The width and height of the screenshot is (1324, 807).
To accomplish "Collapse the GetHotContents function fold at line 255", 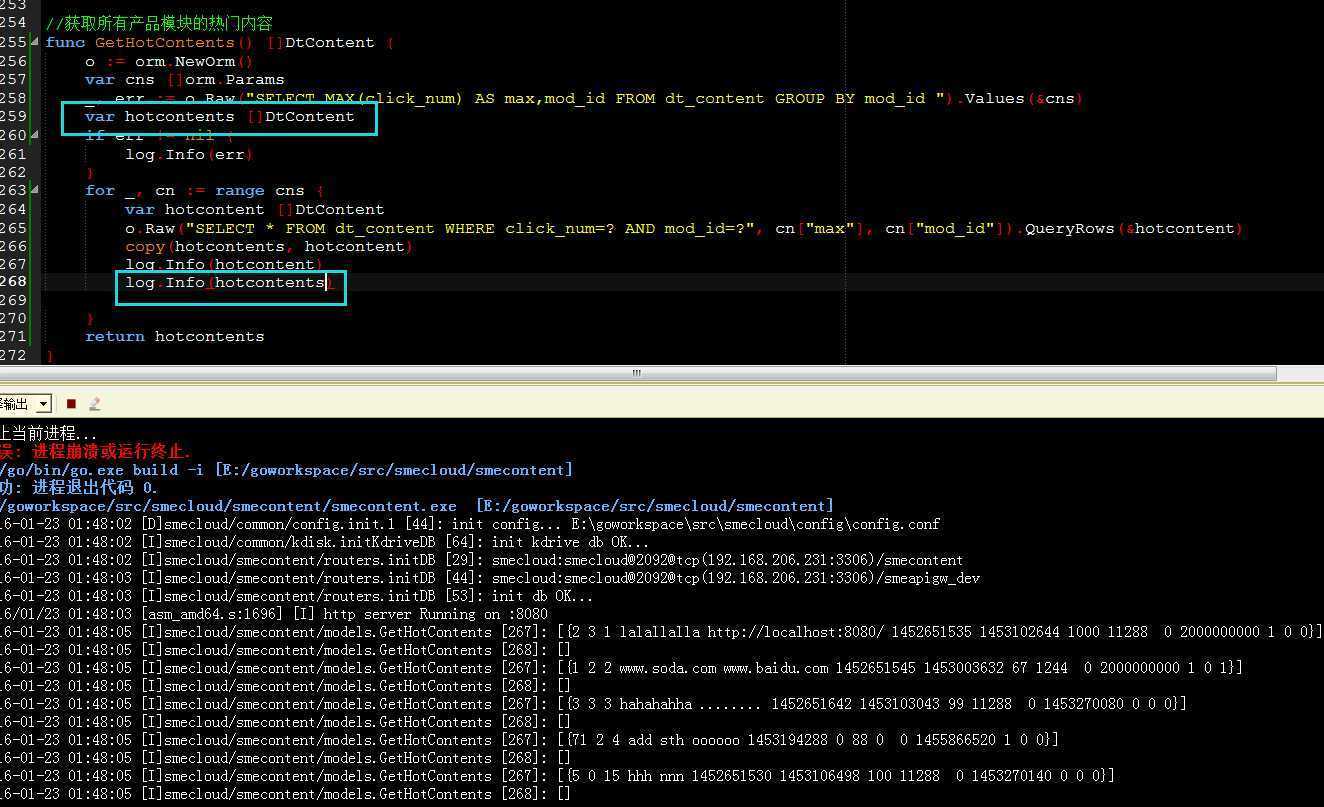I will click(x=37, y=43).
